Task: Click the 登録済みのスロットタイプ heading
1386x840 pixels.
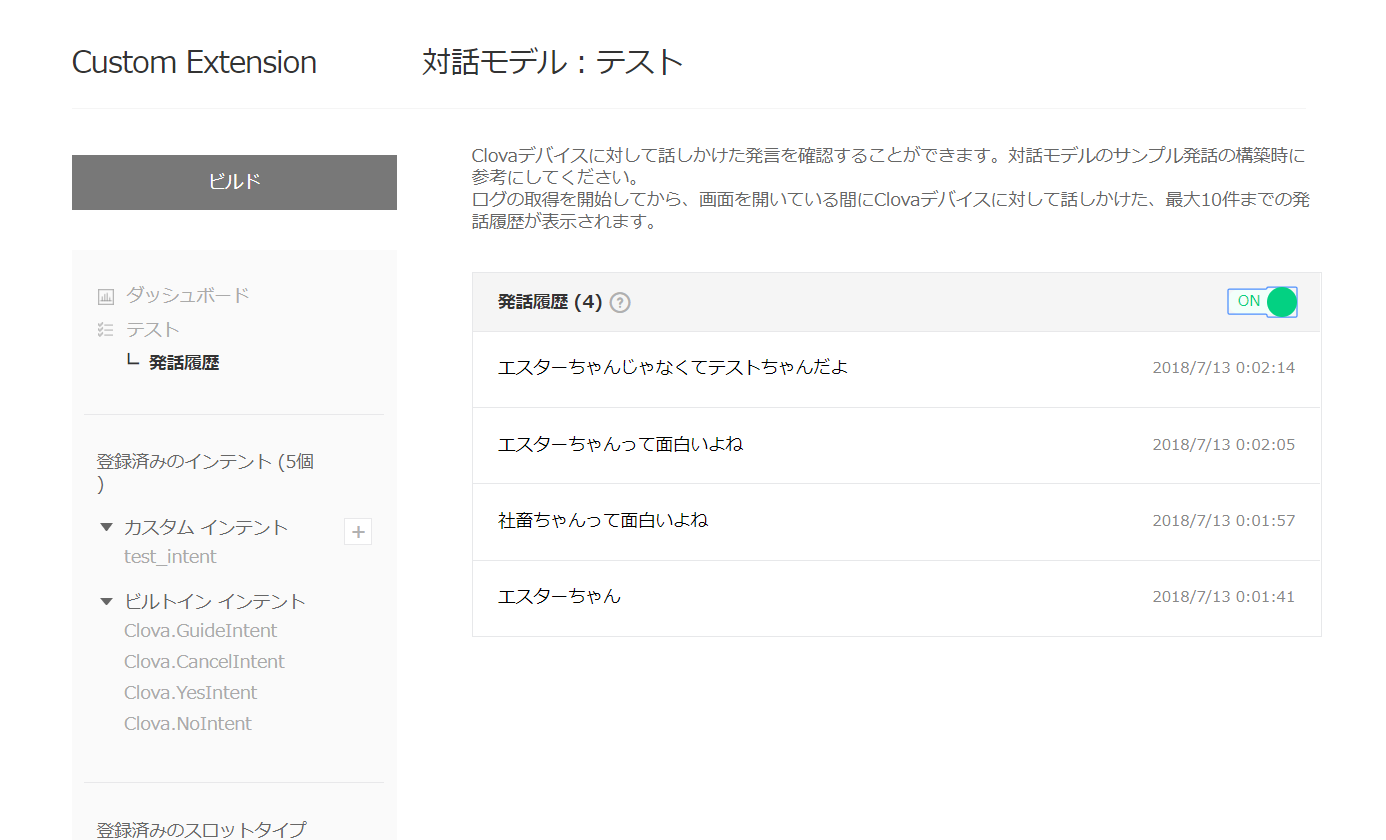Action: [x=201, y=829]
